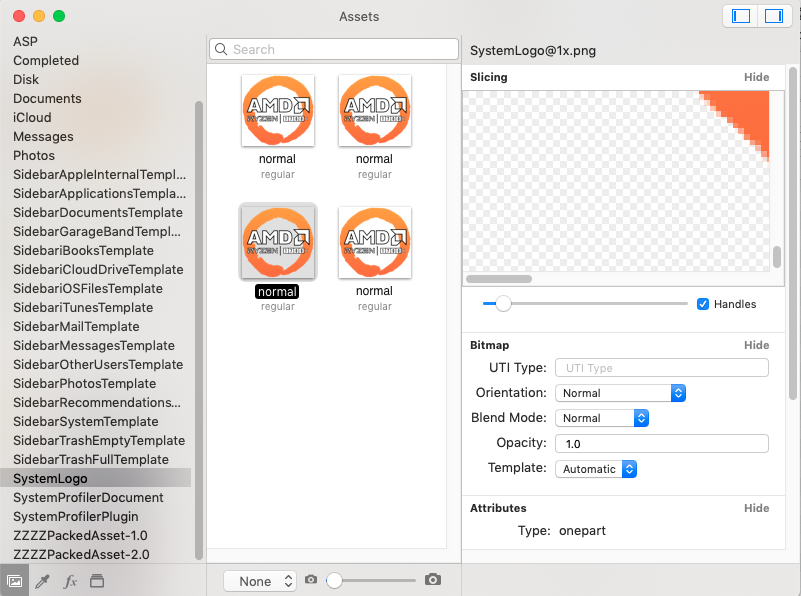Hide the Slicing section
Screen dimensions: 801x596
756,77
